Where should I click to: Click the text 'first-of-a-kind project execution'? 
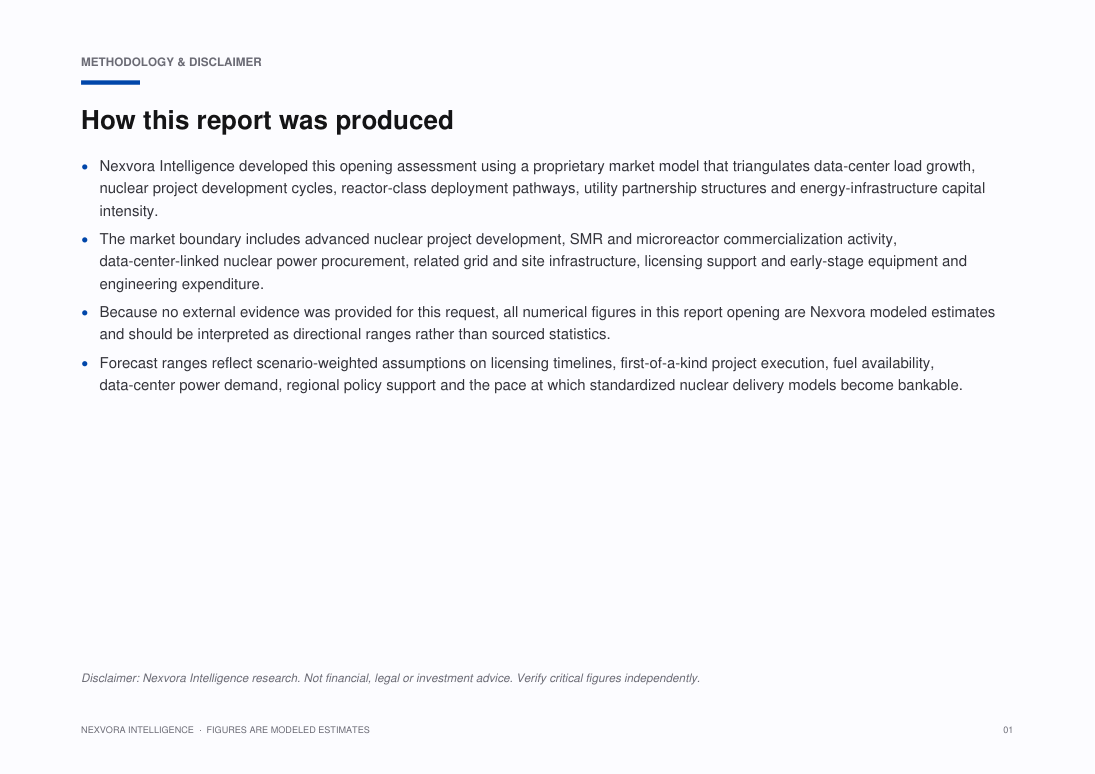(722, 363)
